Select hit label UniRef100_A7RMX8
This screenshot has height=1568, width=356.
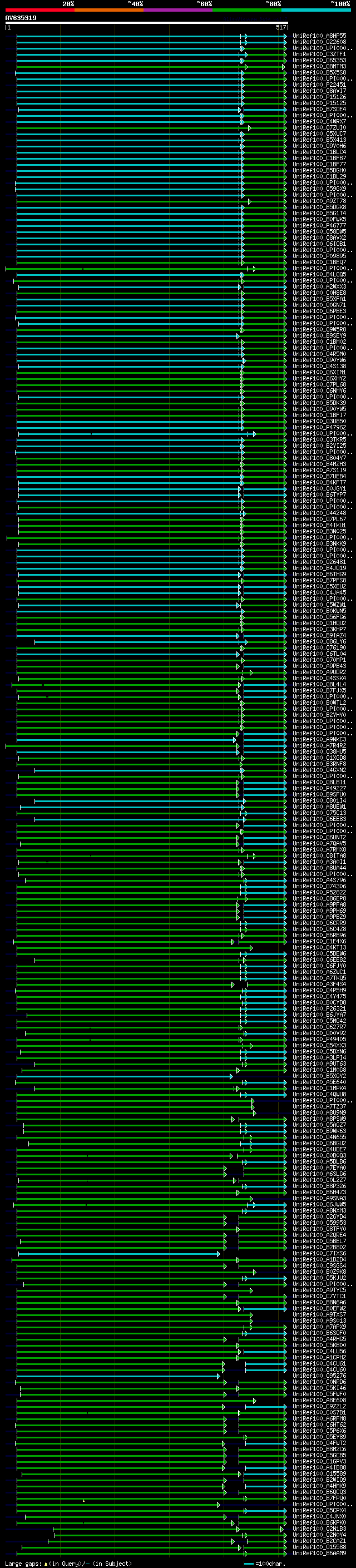[319, 850]
